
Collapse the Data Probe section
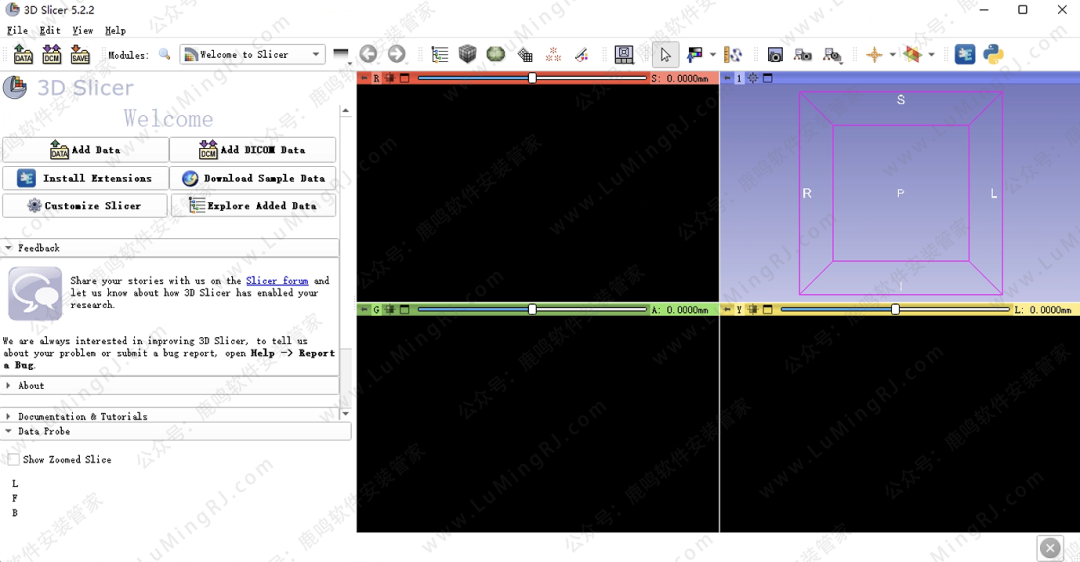point(176,431)
